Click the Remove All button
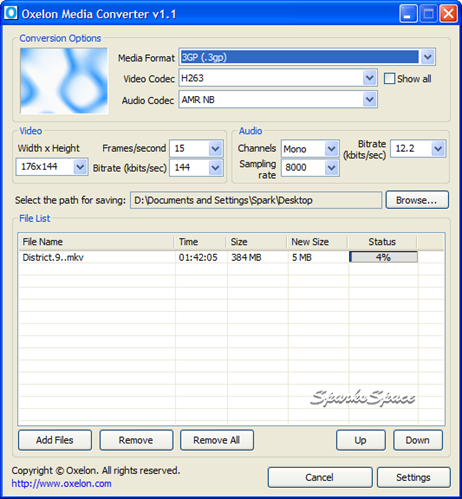The height and width of the screenshot is (499, 462). [x=217, y=440]
